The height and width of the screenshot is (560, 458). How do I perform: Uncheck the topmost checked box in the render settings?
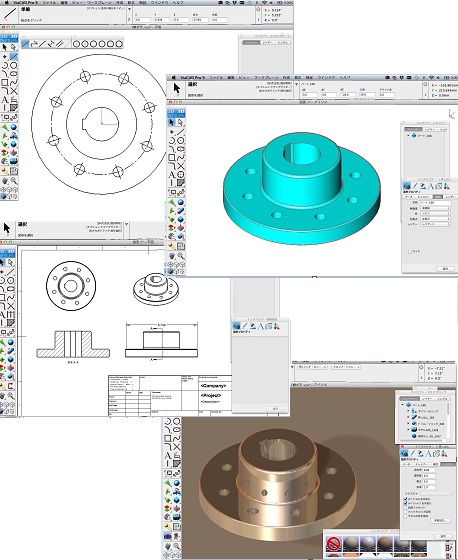pos(405,499)
